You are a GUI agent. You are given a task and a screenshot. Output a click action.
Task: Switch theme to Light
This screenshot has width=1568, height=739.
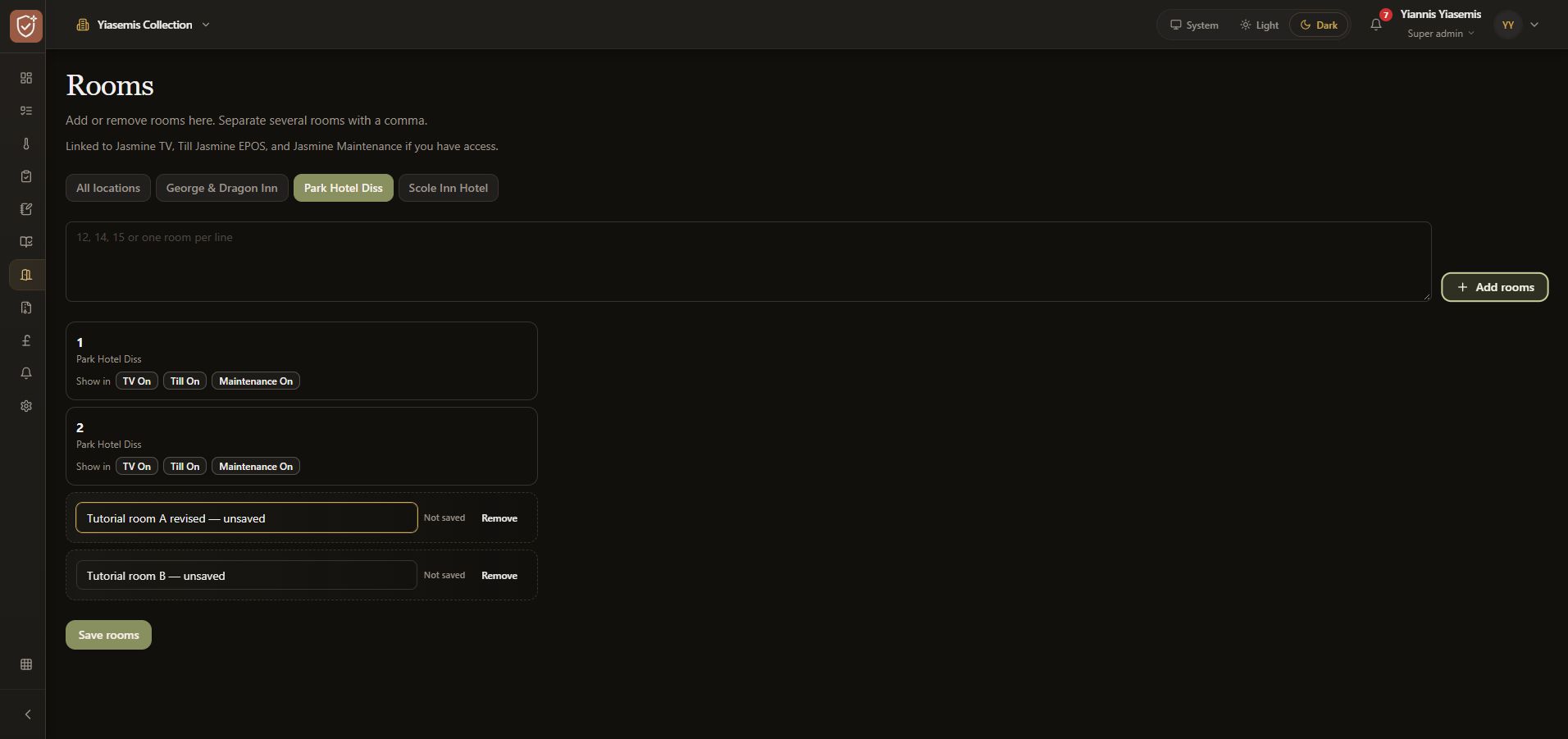[1259, 25]
